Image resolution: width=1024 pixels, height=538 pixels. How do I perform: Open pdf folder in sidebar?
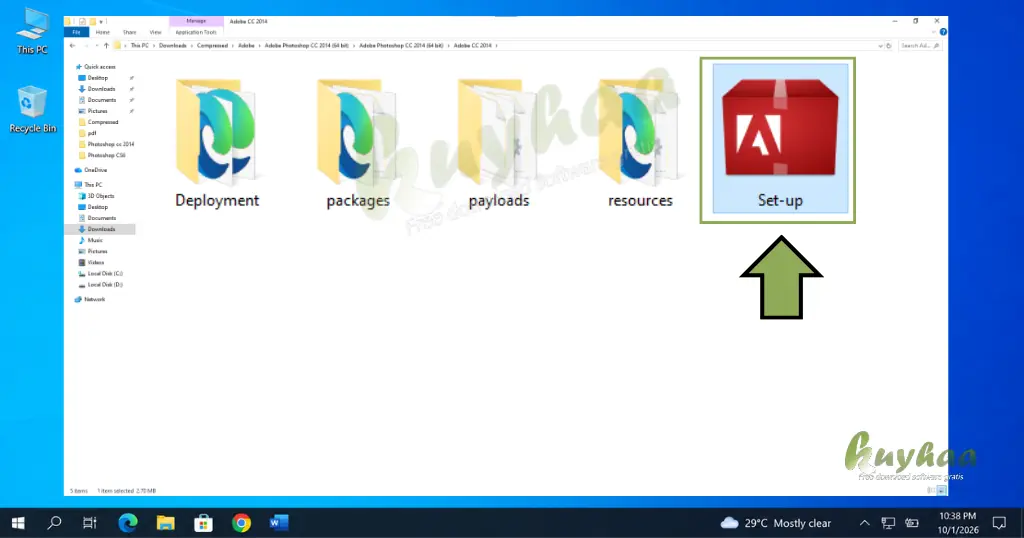click(x=88, y=133)
